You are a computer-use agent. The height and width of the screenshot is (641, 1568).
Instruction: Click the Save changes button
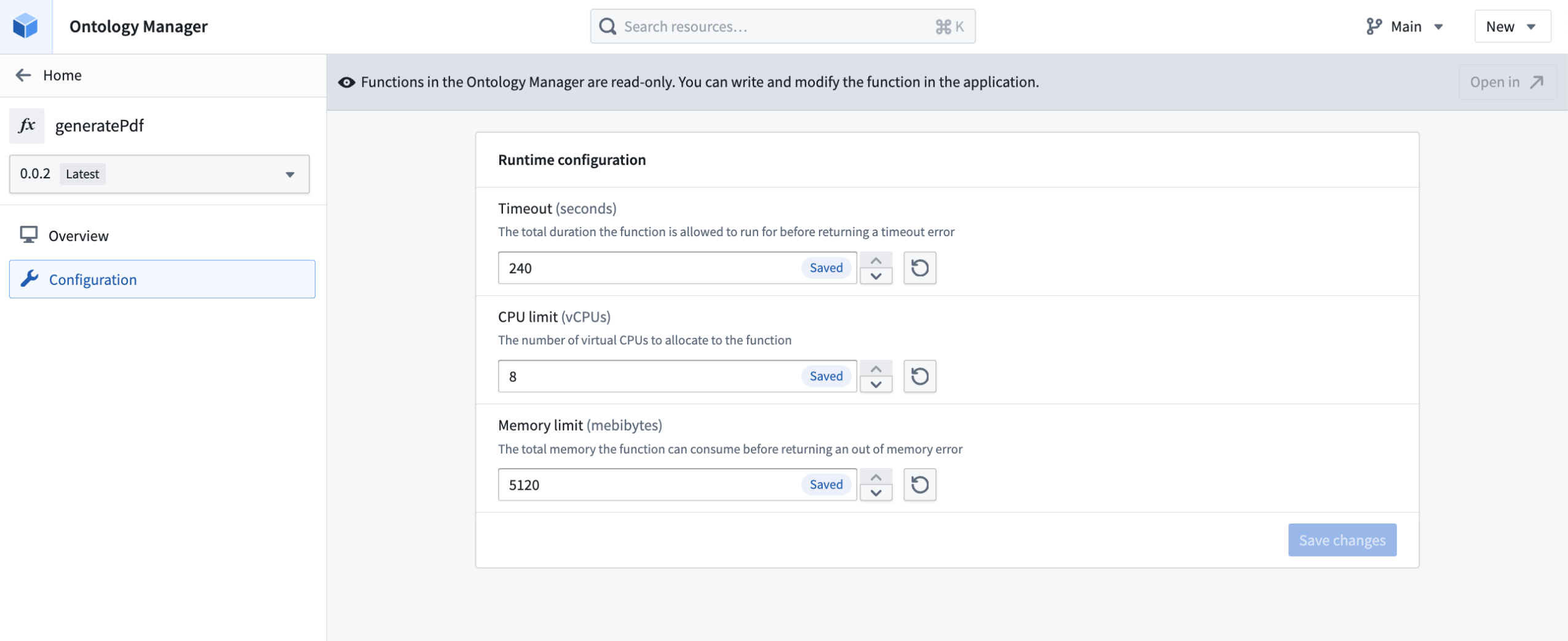(x=1342, y=539)
